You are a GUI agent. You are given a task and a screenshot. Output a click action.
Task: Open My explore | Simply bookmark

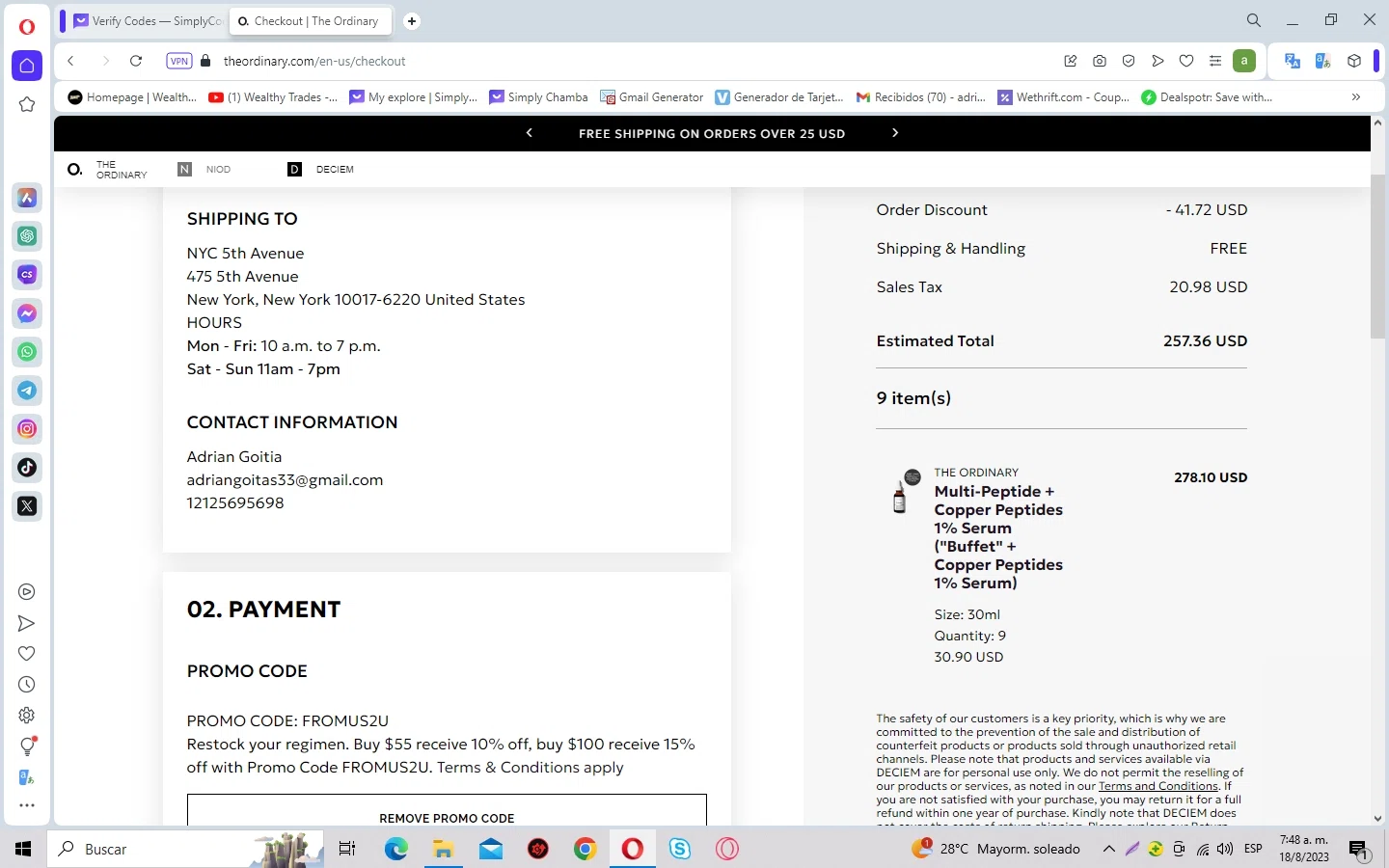point(414,97)
